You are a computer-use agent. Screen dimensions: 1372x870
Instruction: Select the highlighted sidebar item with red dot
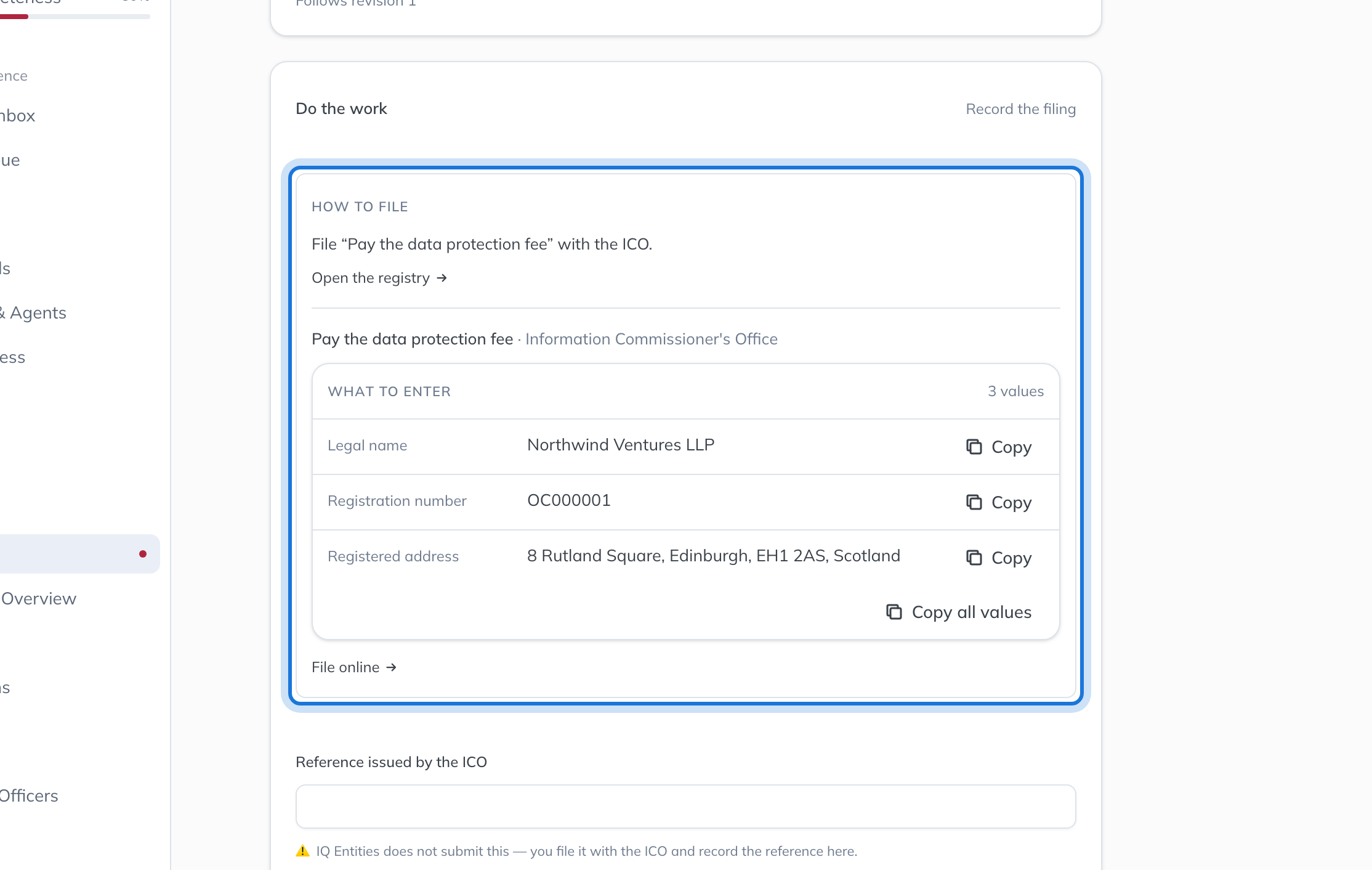[79, 554]
